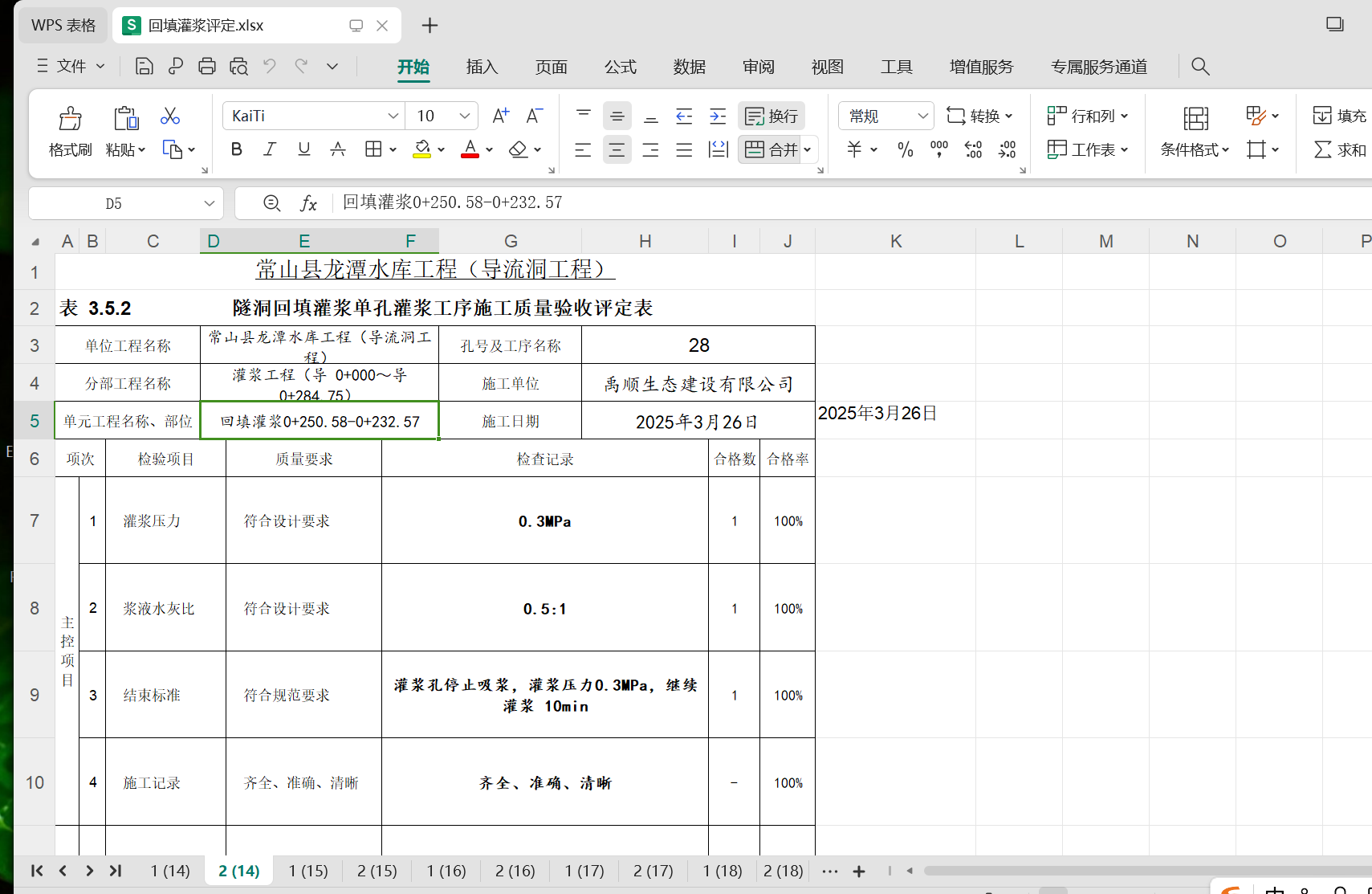This screenshot has width=1372, height=894.
Task: Click the 求和 AutoSum button
Action: pyautogui.click(x=1339, y=149)
